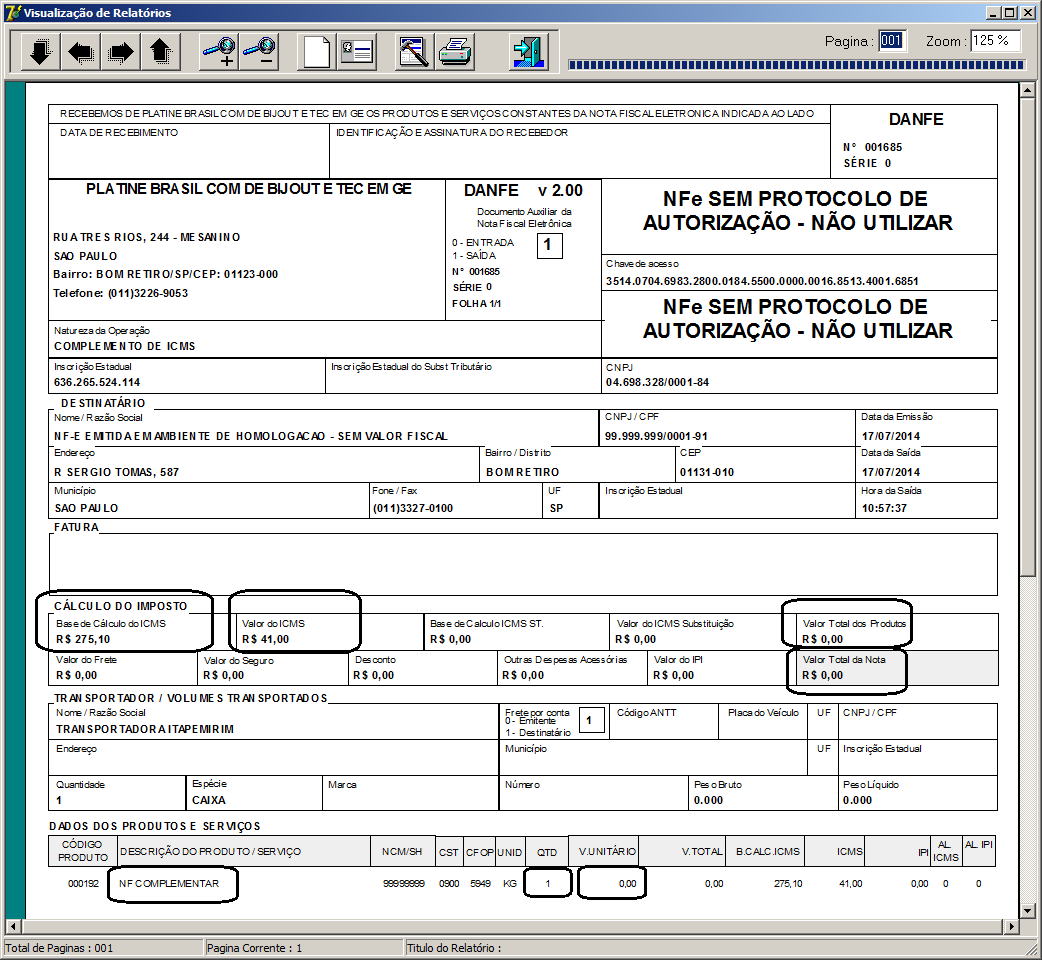Viewport: 1042px width, 960px height.
Task: Click address 'RUA TRES RIOS, 244 - MESANINO'
Action: tap(147, 237)
